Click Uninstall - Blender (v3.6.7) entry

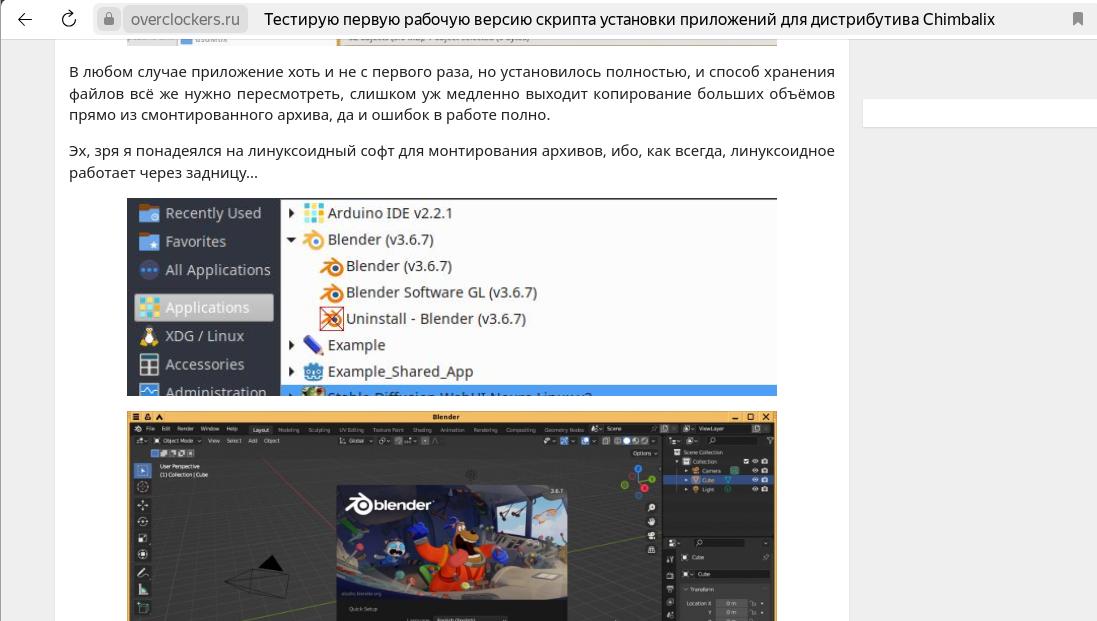(x=423, y=319)
